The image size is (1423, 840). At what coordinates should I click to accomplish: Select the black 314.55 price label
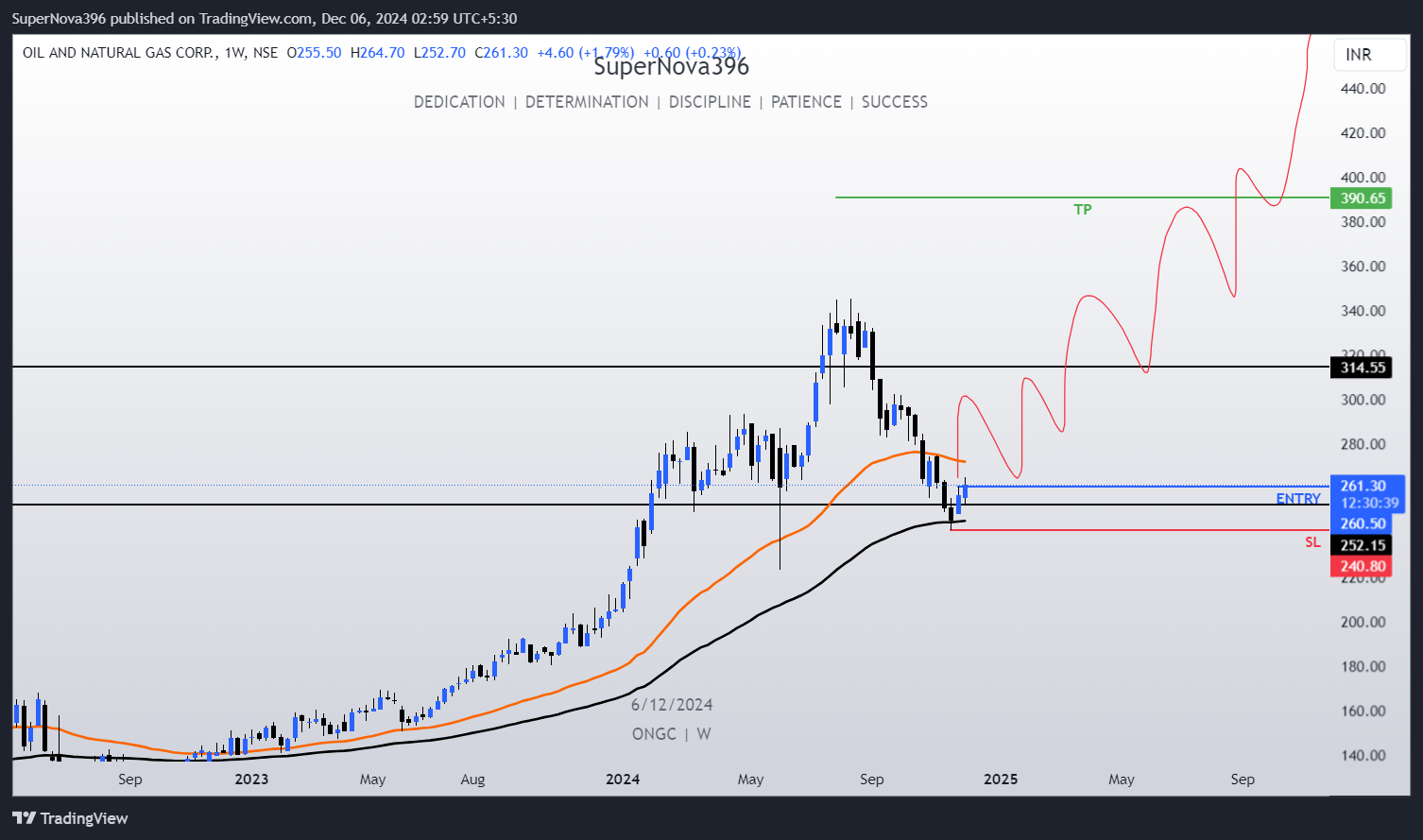tap(1361, 368)
